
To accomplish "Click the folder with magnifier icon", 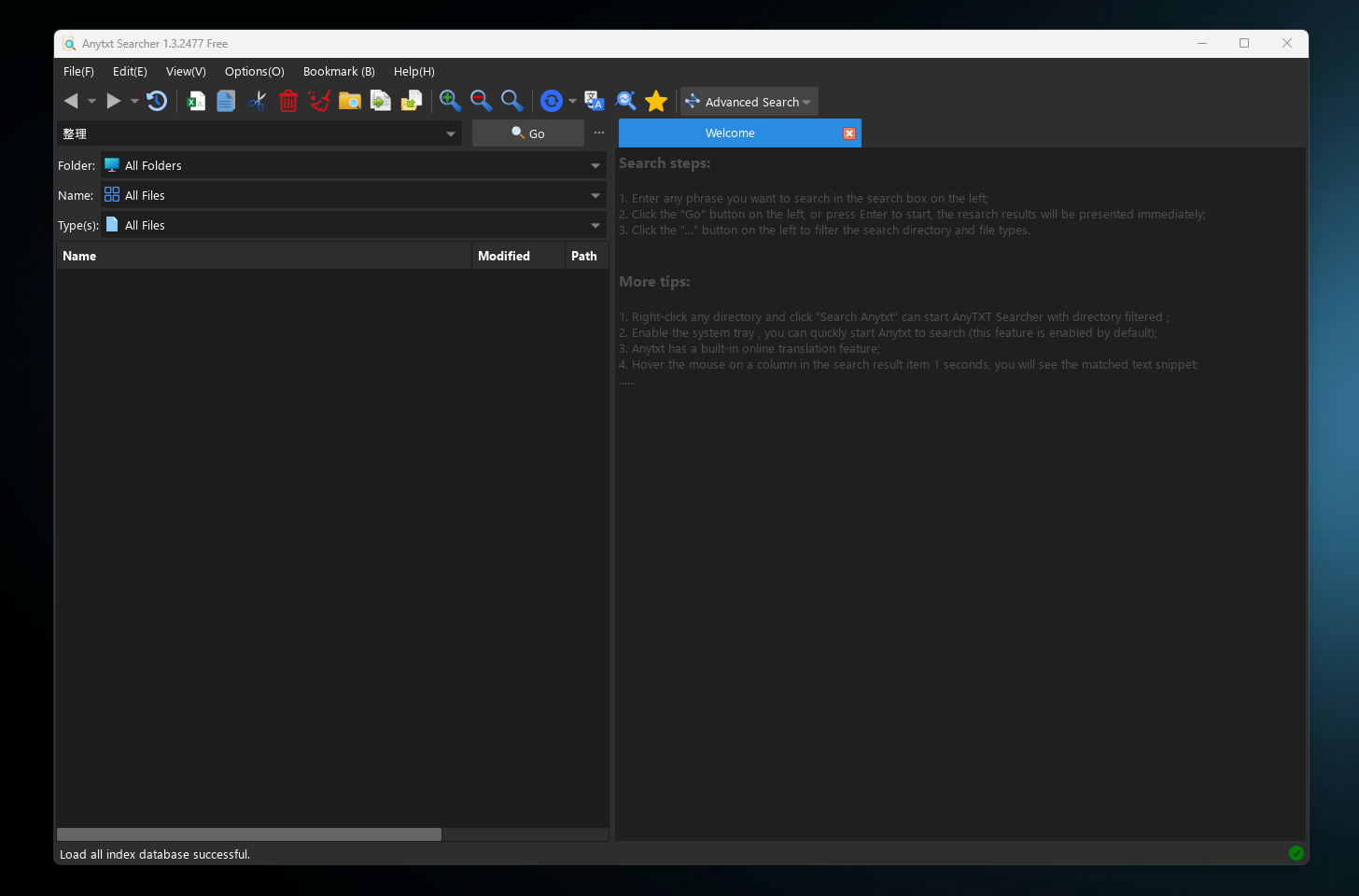I will [x=350, y=101].
